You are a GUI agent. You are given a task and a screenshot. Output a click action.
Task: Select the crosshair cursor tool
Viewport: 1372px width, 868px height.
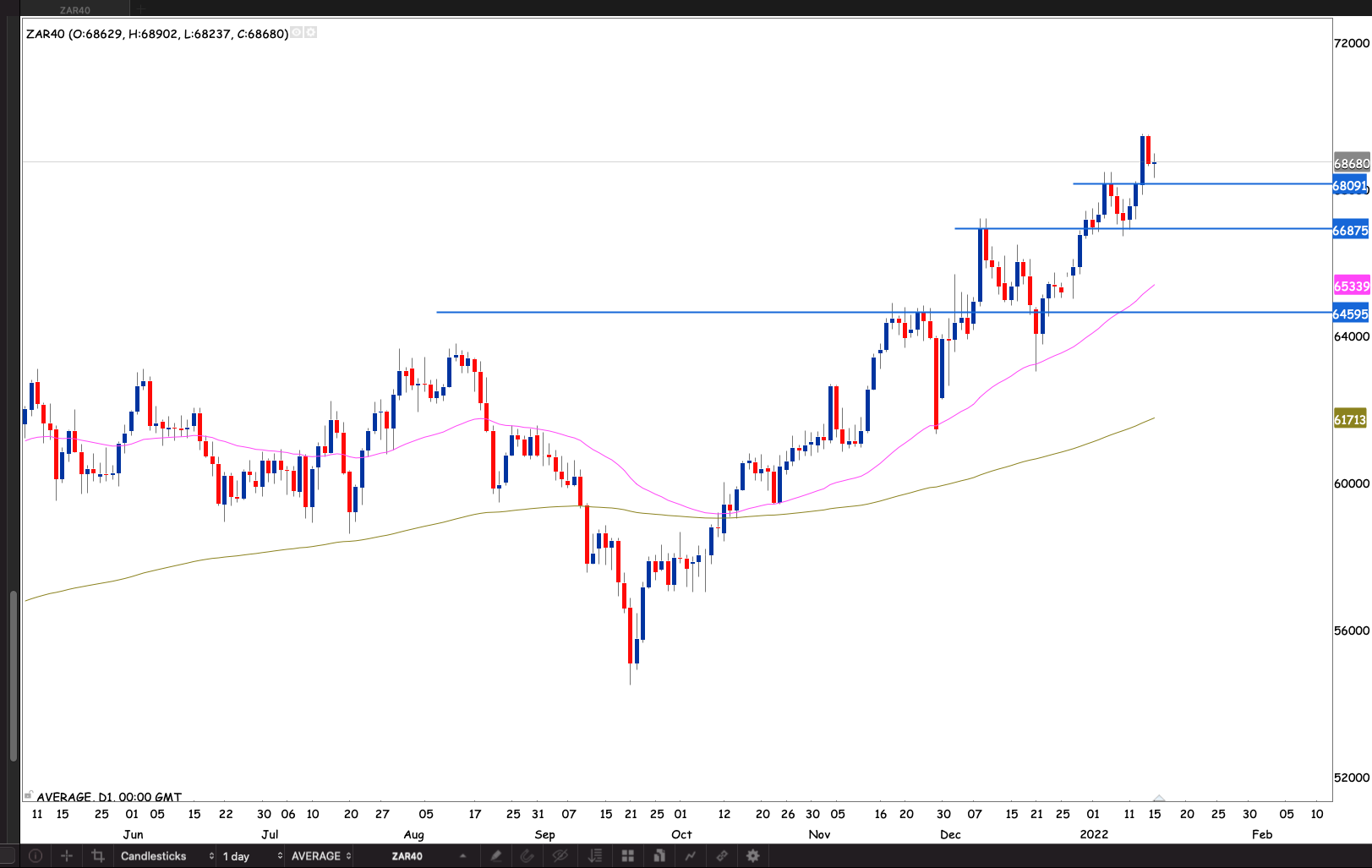point(67,855)
